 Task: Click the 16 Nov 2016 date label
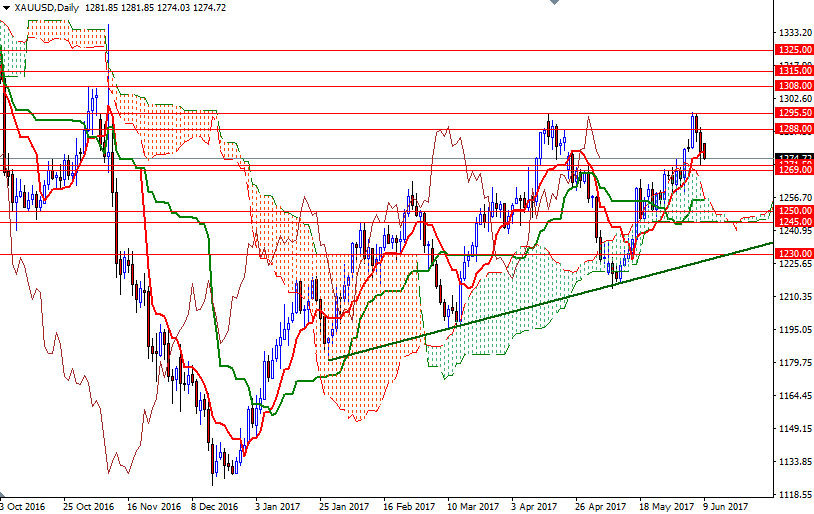tap(154, 507)
